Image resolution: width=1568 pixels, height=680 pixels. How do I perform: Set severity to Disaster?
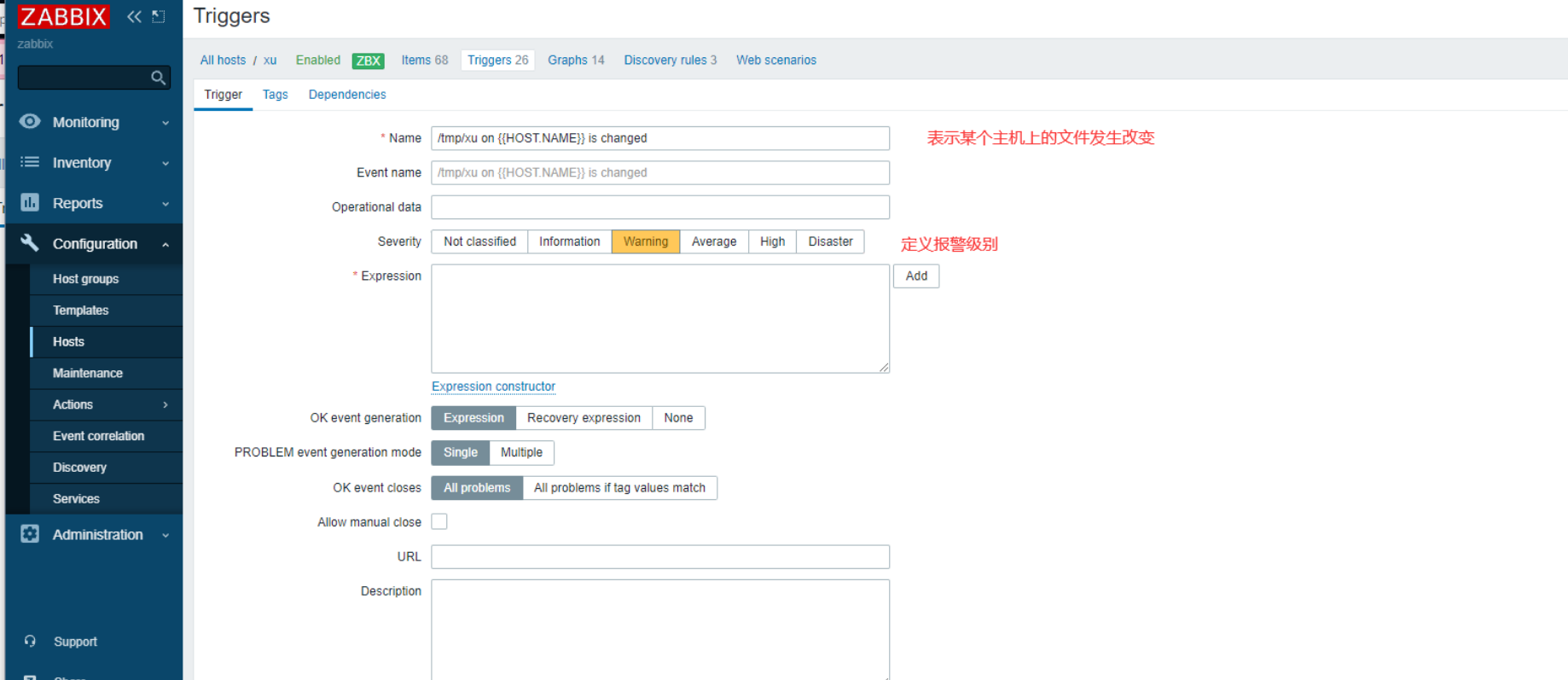coord(831,241)
